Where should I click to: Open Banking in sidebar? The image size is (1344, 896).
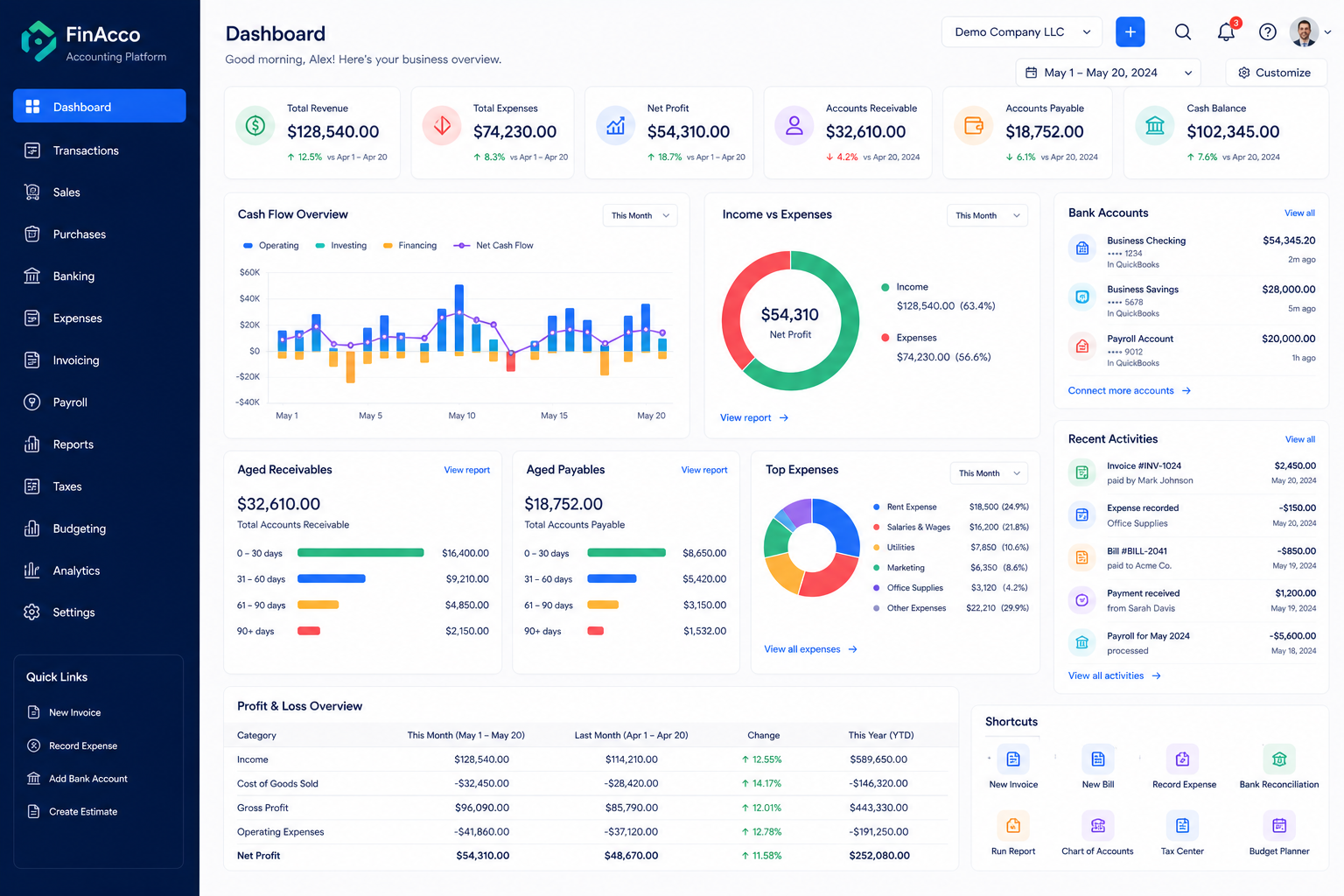pos(100,276)
